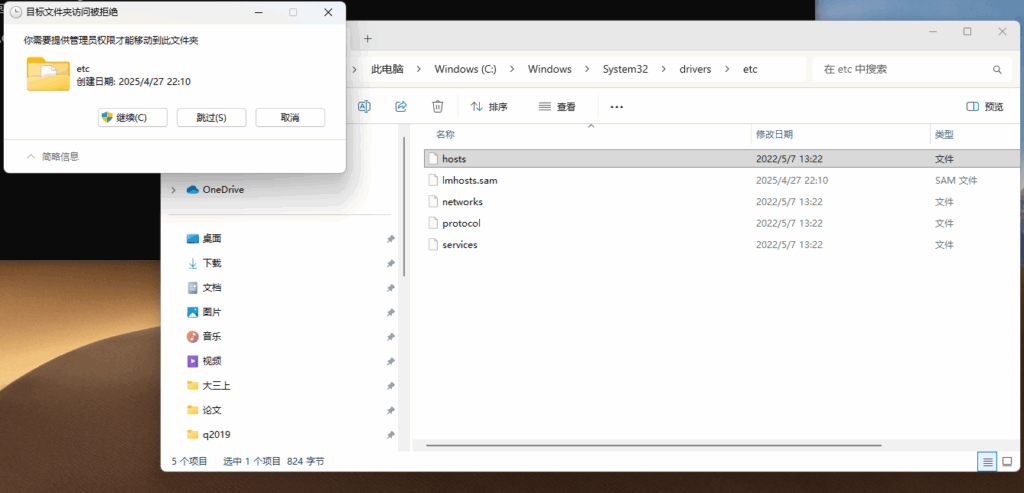Click the 在 etc 中搜索 search box

coord(900,70)
